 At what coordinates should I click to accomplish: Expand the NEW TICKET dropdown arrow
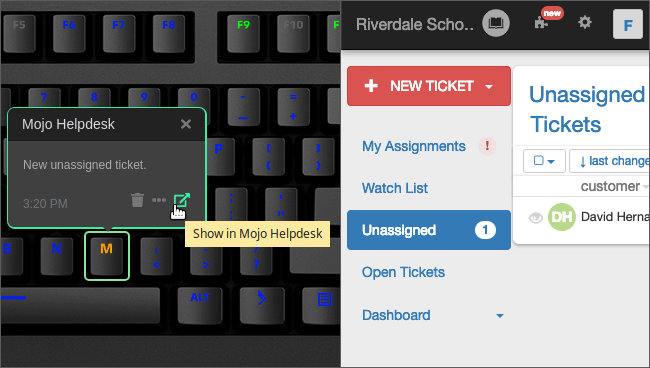pos(489,87)
